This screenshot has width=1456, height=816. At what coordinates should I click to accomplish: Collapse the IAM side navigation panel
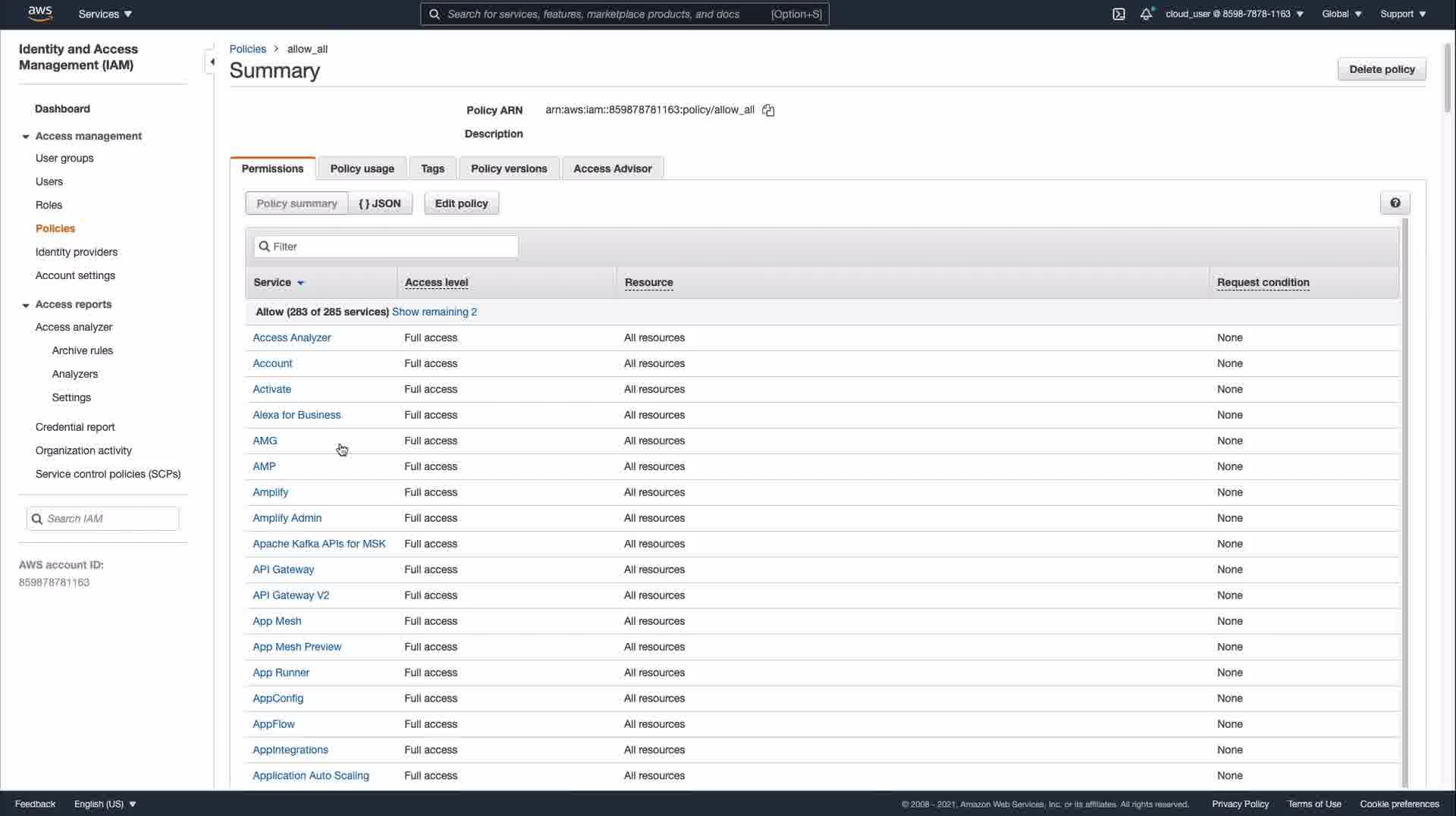[x=212, y=61]
